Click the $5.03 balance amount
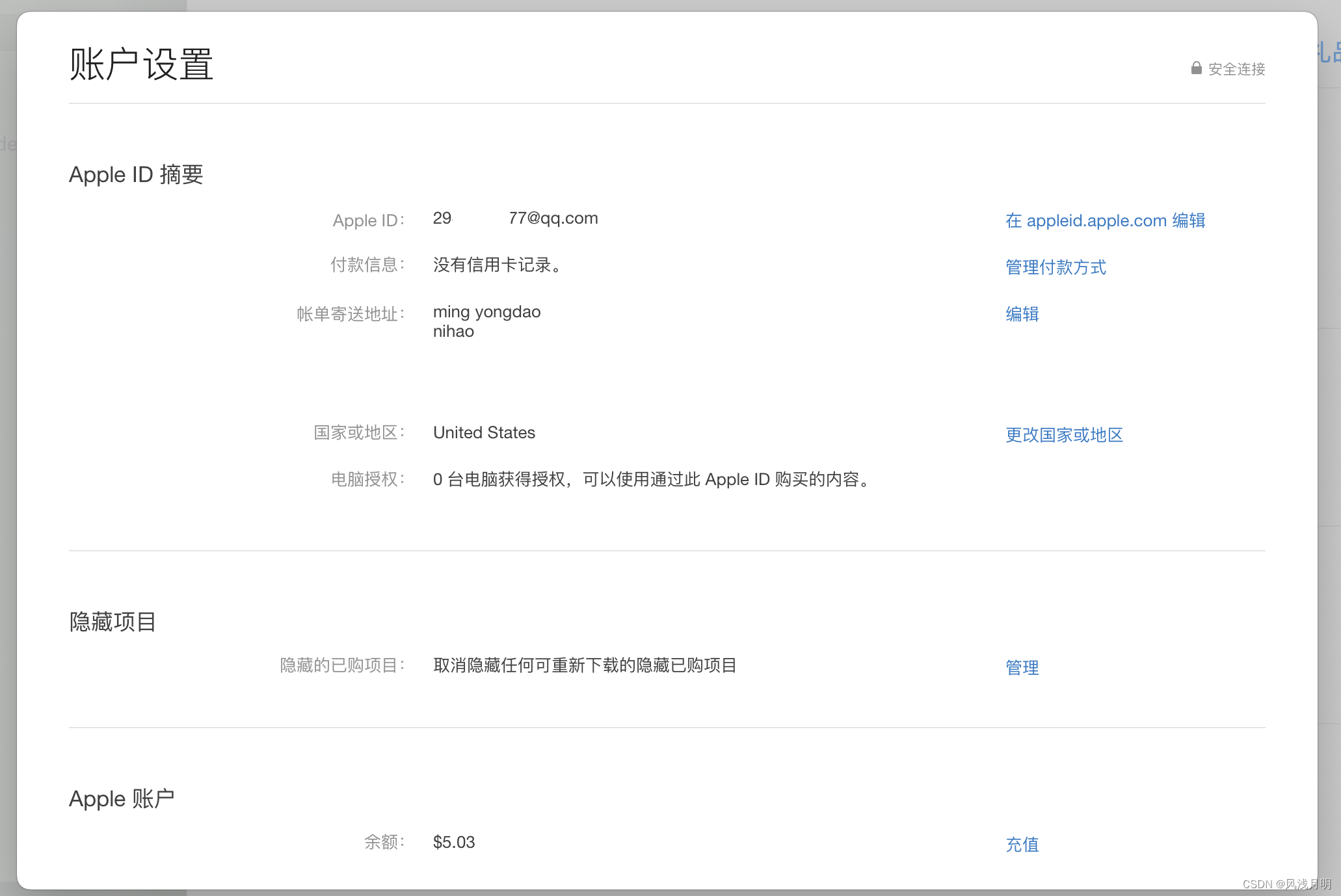This screenshot has height=896, width=1341. (454, 843)
